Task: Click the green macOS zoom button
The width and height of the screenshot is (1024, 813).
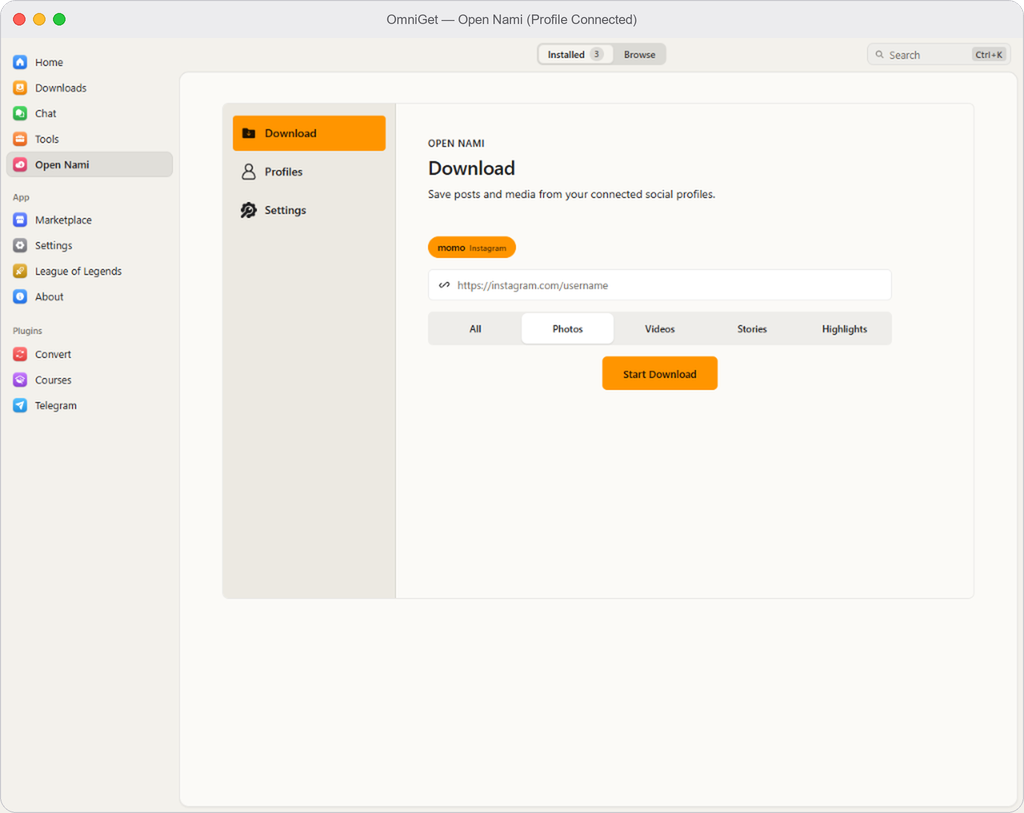Action: [59, 19]
